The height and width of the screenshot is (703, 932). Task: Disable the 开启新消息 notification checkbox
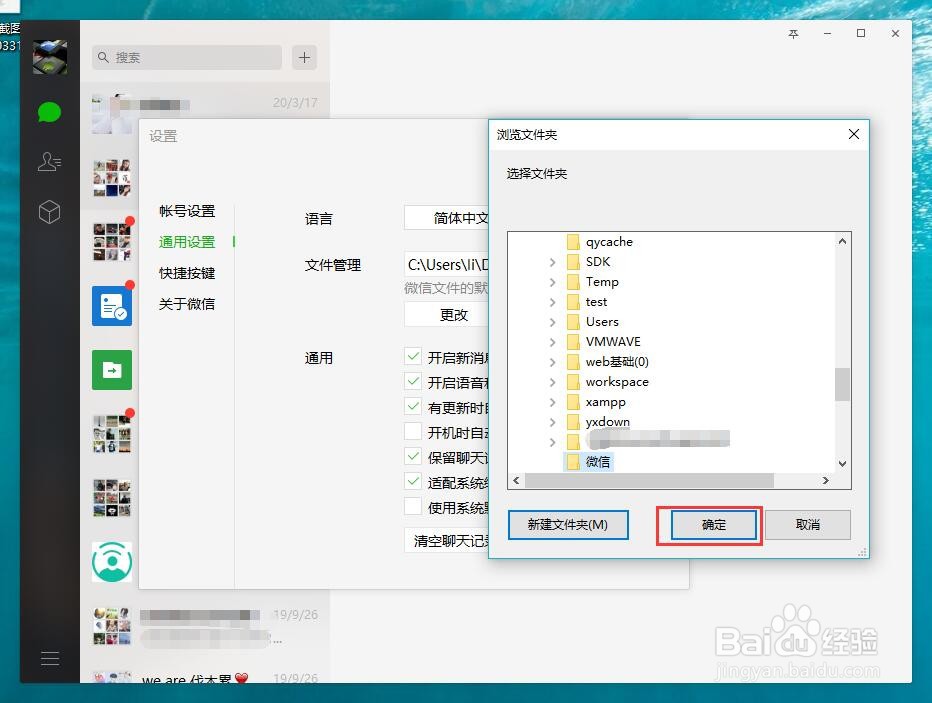pos(413,355)
